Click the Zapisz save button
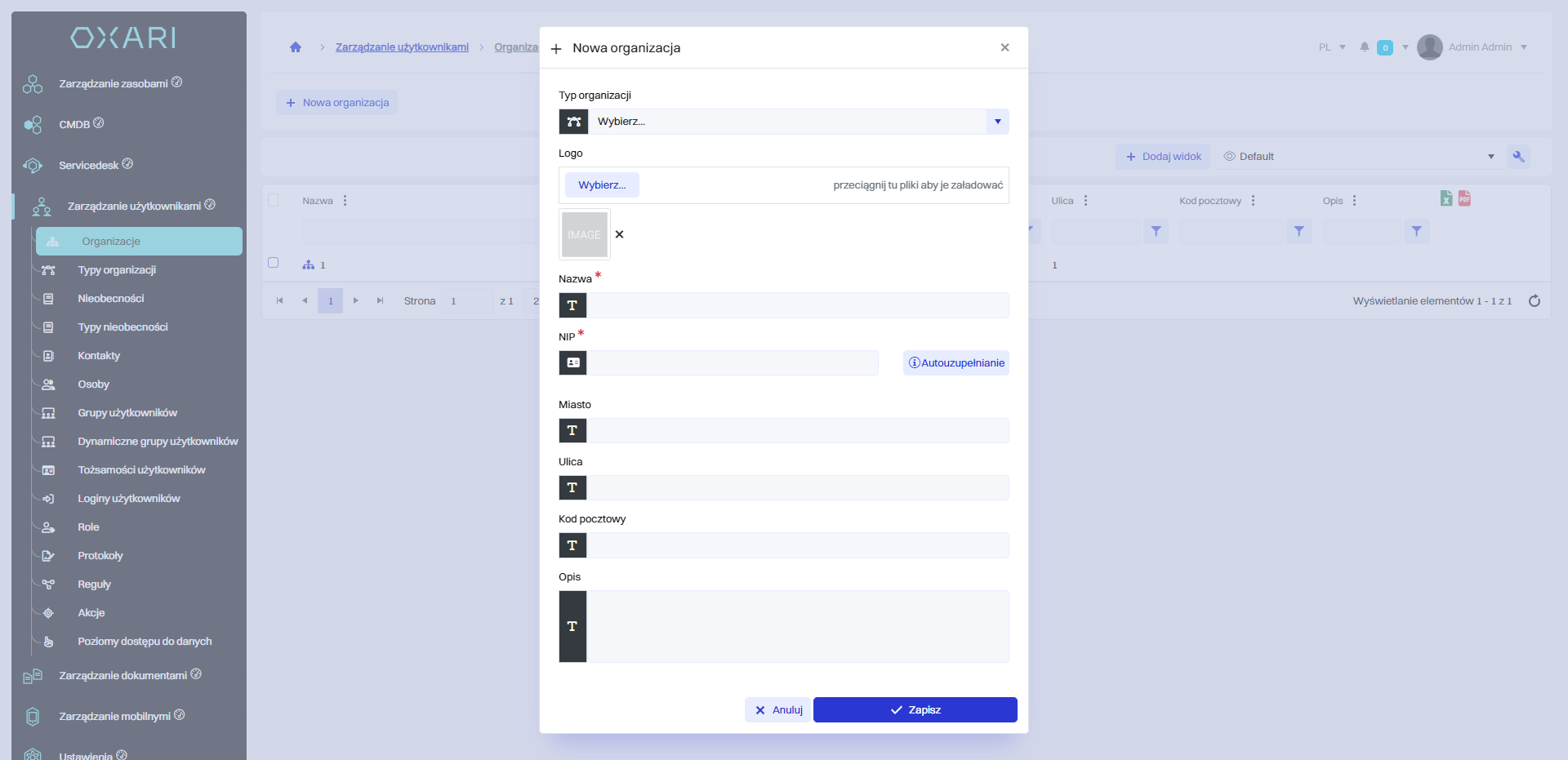This screenshot has width=1568, height=760. (915, 710)
